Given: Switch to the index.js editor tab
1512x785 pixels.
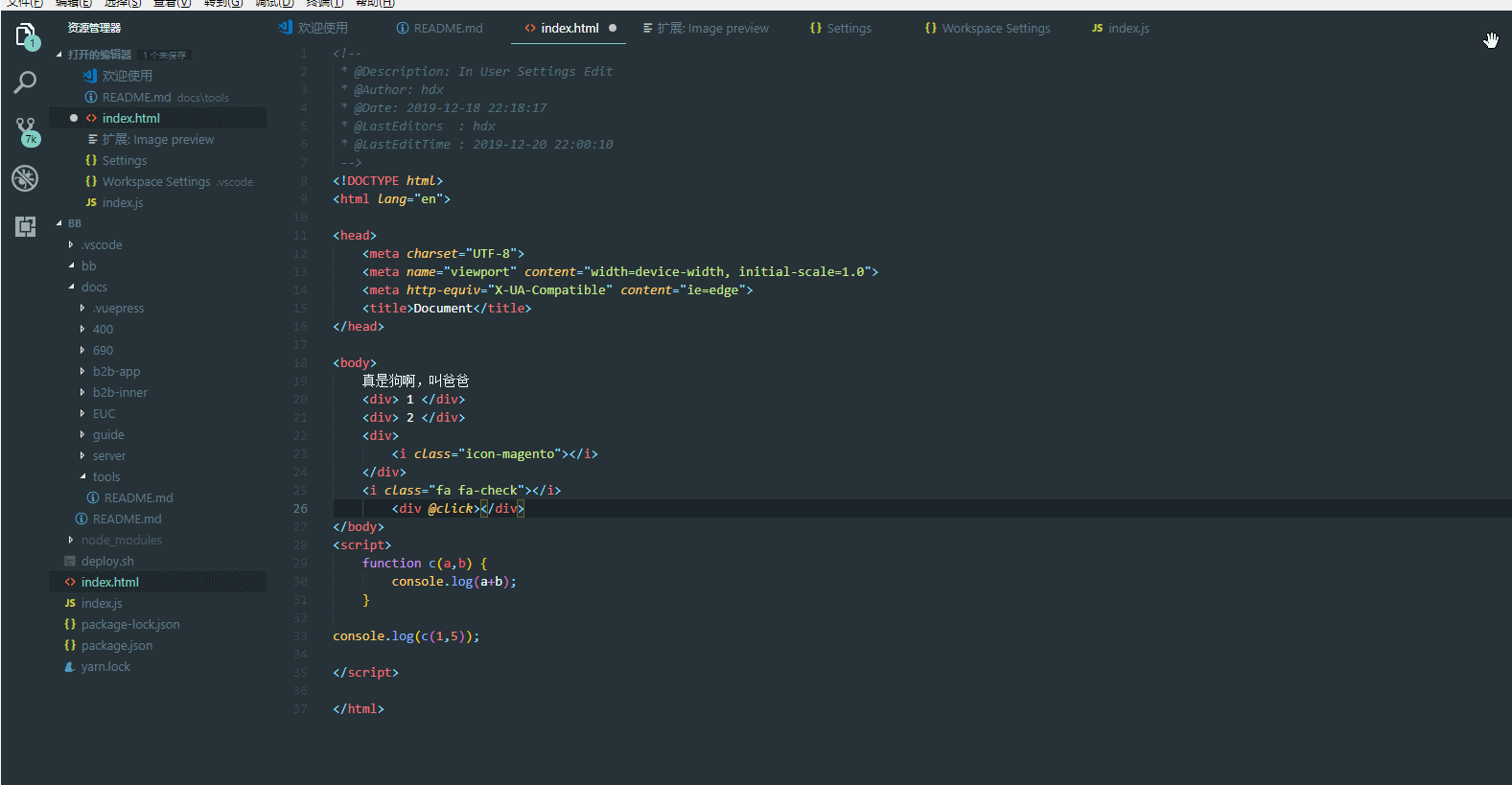Looking at the screenshot, I should point(1121,28).
